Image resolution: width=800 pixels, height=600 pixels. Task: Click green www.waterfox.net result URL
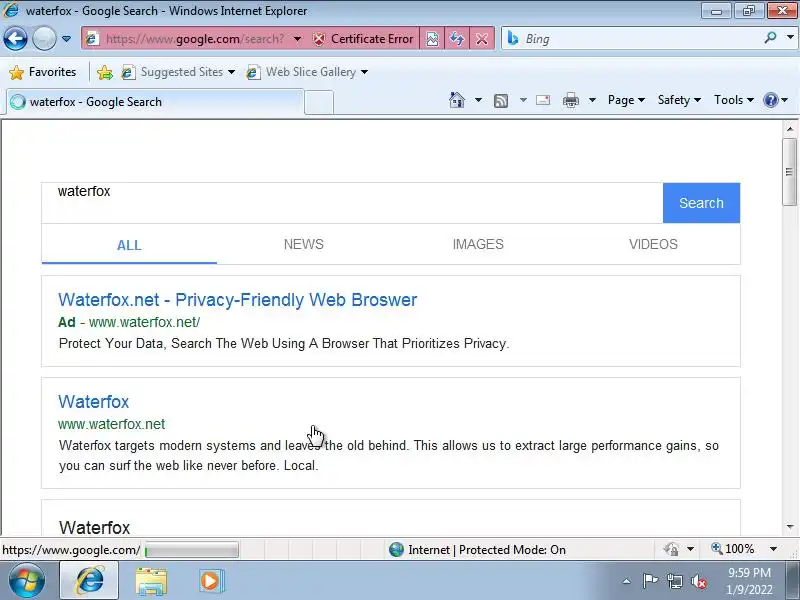tap(112, 424)
